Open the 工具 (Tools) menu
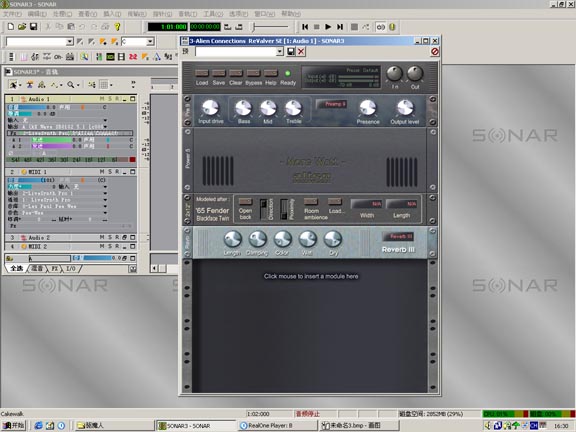 (213, 14)
